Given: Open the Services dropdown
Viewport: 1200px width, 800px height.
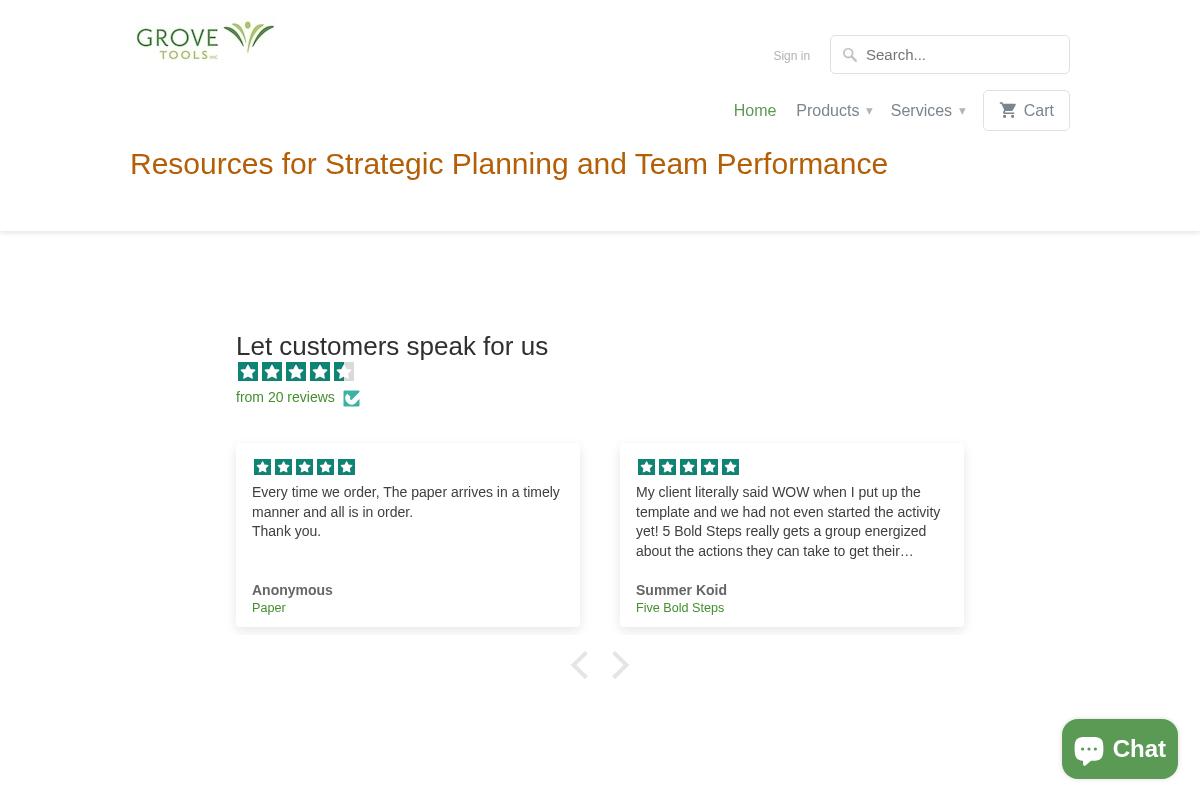Looking at the screenshot, I should coord(921,110).
